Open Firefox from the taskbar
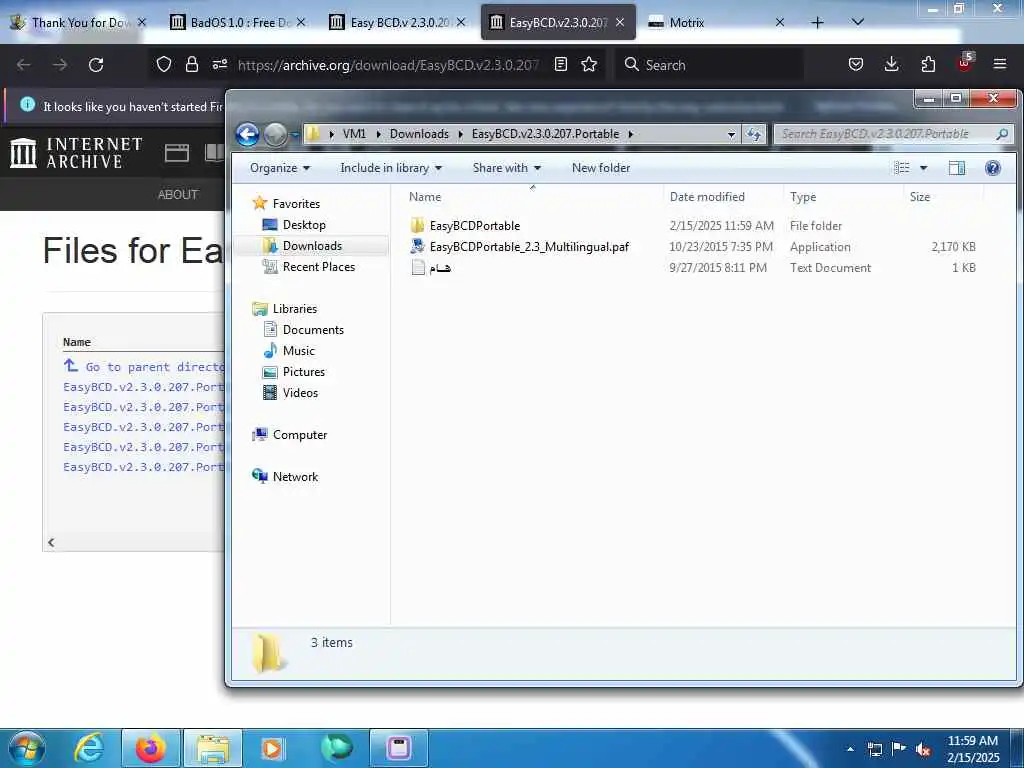 pos(151,748)
